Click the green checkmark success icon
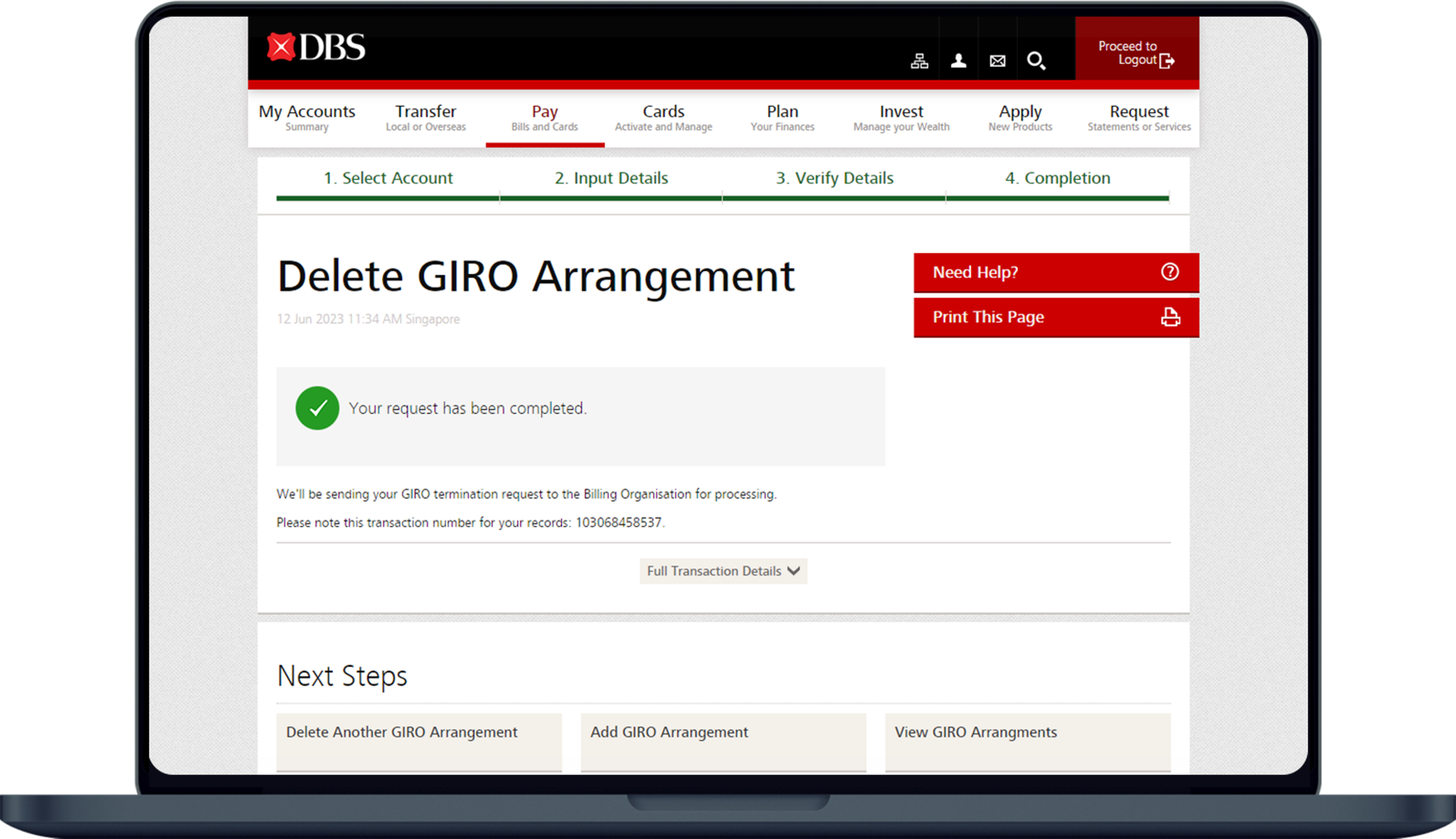This screenshot has width=1456, height=839. 317,408
